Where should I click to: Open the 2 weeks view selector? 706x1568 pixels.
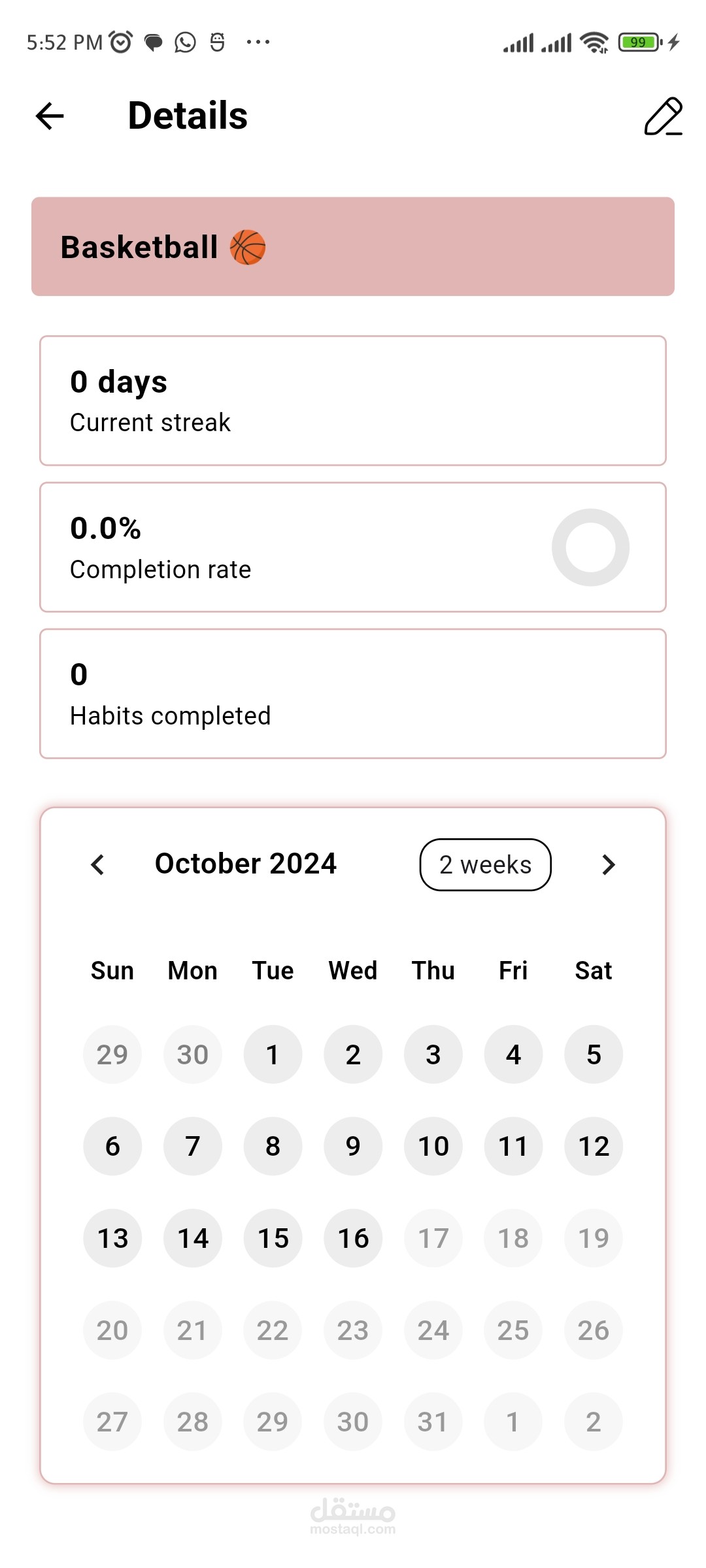pos(485,864)
